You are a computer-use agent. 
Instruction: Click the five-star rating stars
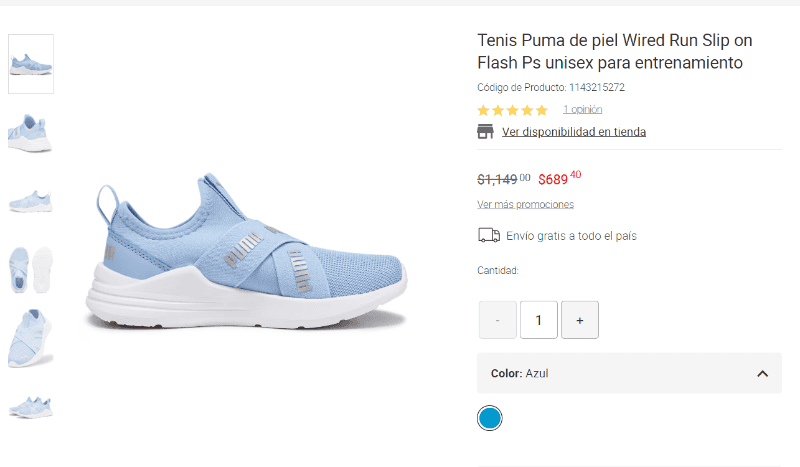point(513,110)
